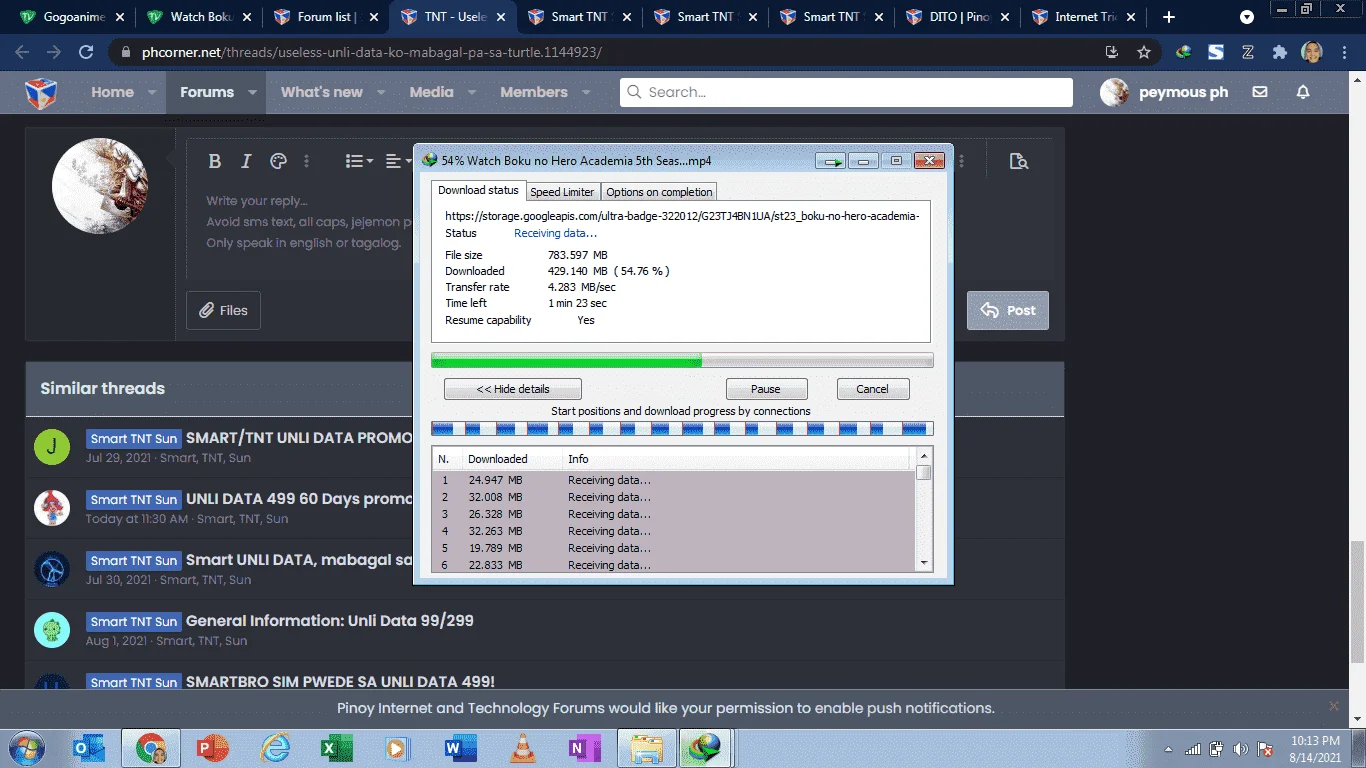The width and height of the screenshot is (1366, 768).
Task: Expand the Home menu dropdown arrow
Action: (x=152, y=92)
